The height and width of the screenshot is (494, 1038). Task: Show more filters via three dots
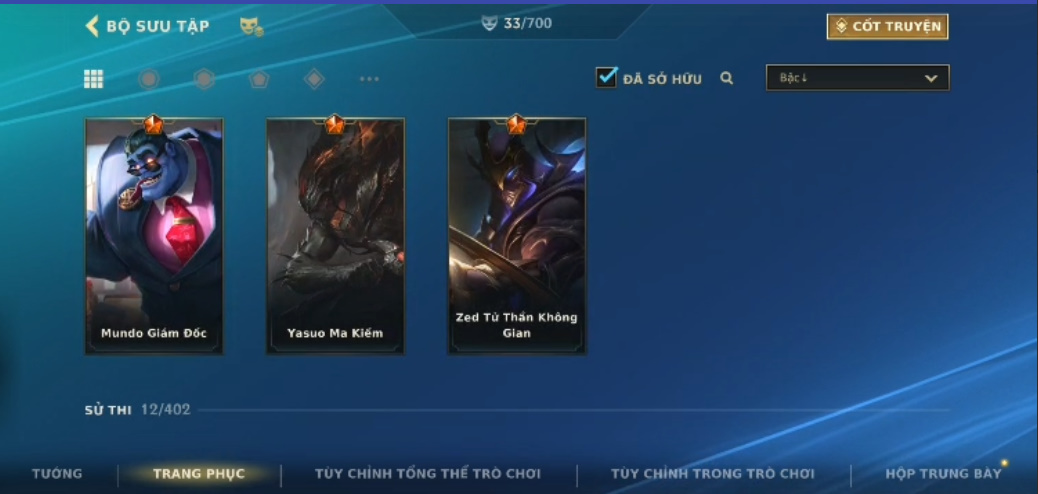pos(369,79)
